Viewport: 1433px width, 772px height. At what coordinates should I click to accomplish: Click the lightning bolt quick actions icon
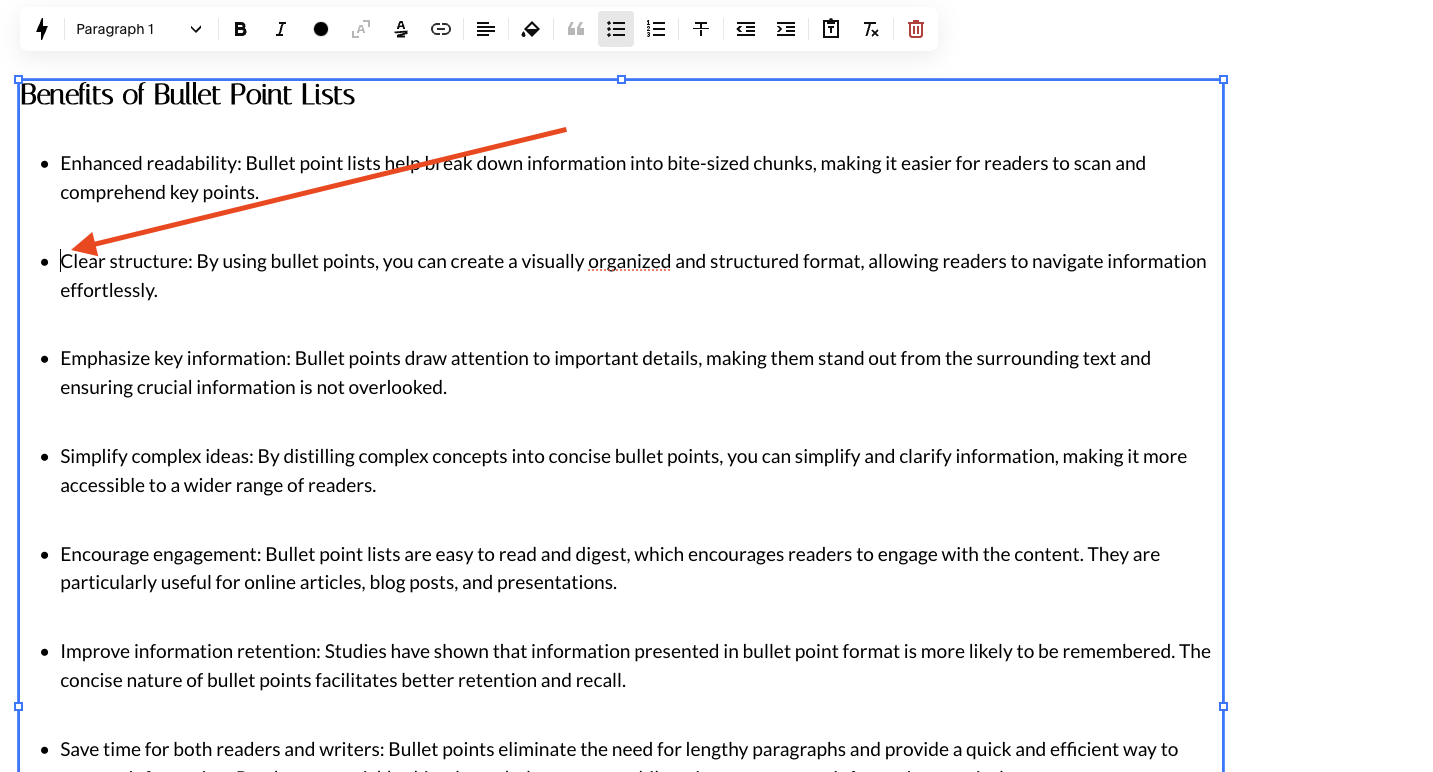(x=42, y=29)
